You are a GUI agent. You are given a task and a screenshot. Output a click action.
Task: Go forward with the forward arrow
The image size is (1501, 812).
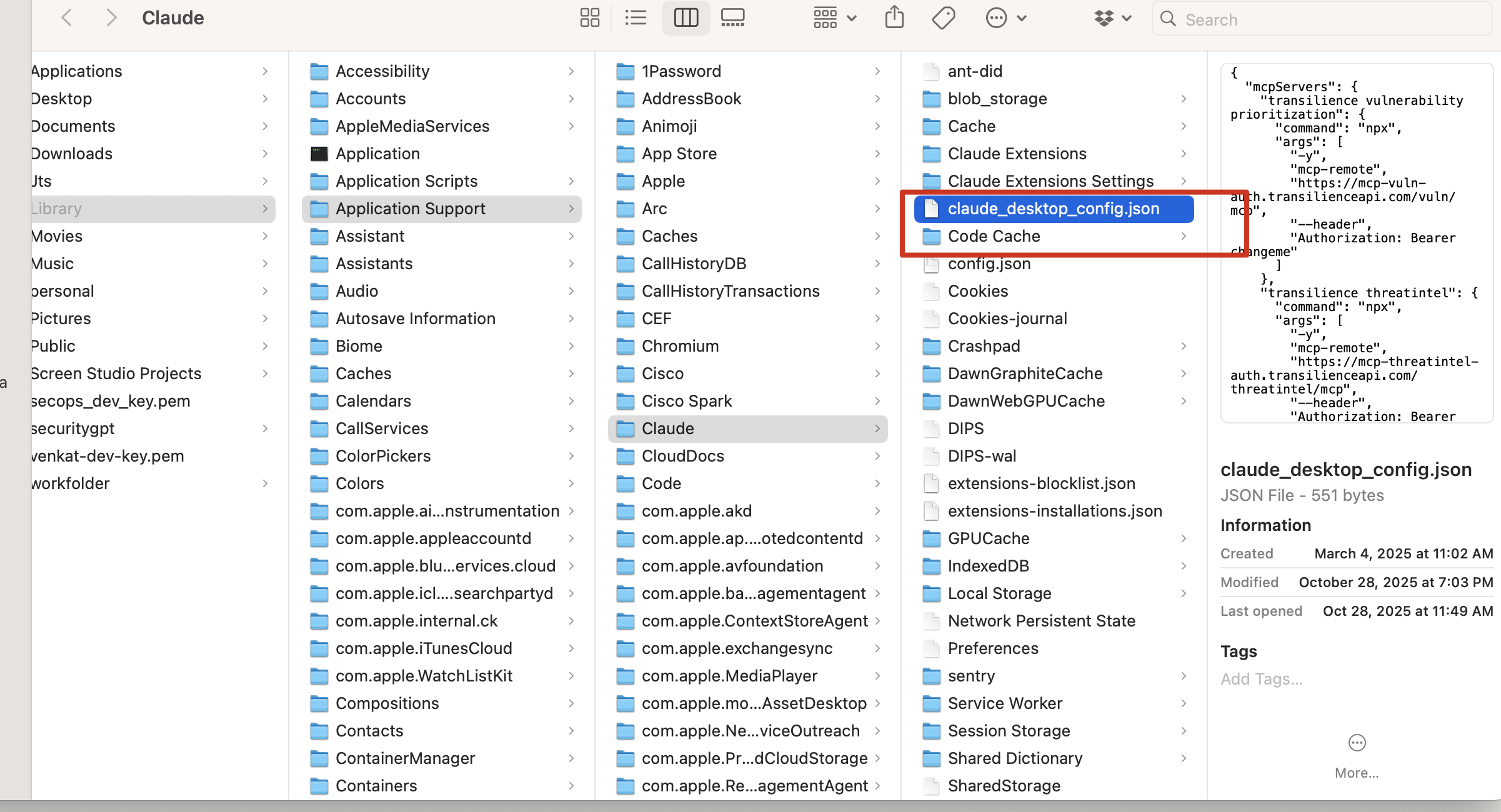[111, 18]
